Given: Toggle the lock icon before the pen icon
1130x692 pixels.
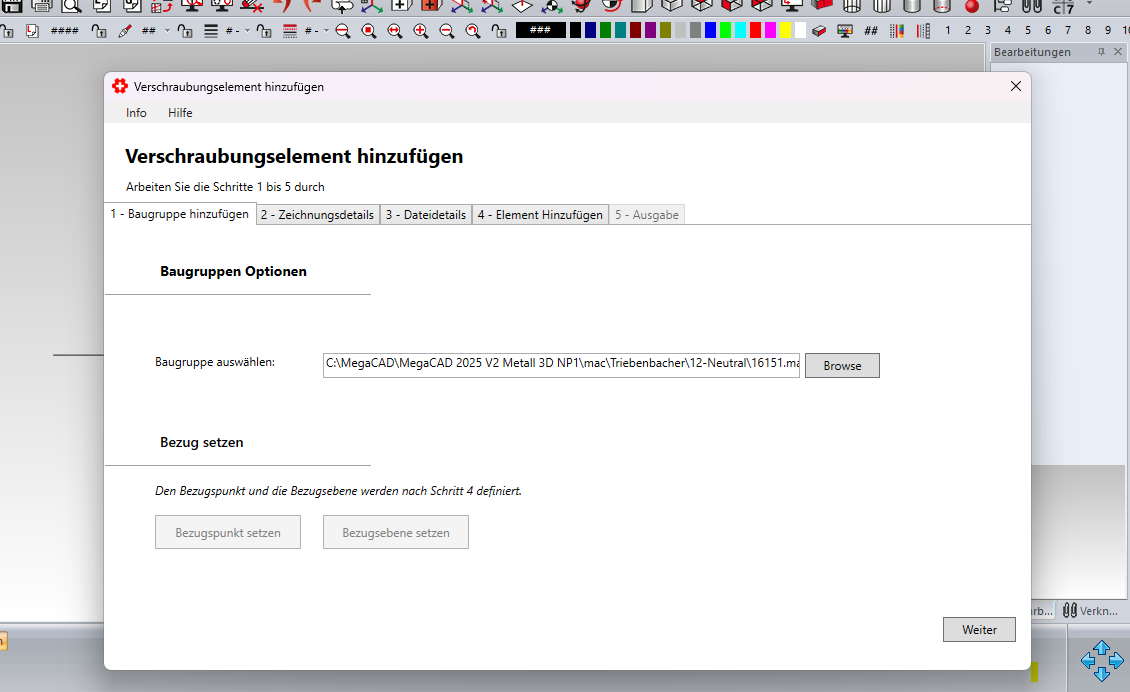Looking at the screenshot, I should click(x=98, y=31).
